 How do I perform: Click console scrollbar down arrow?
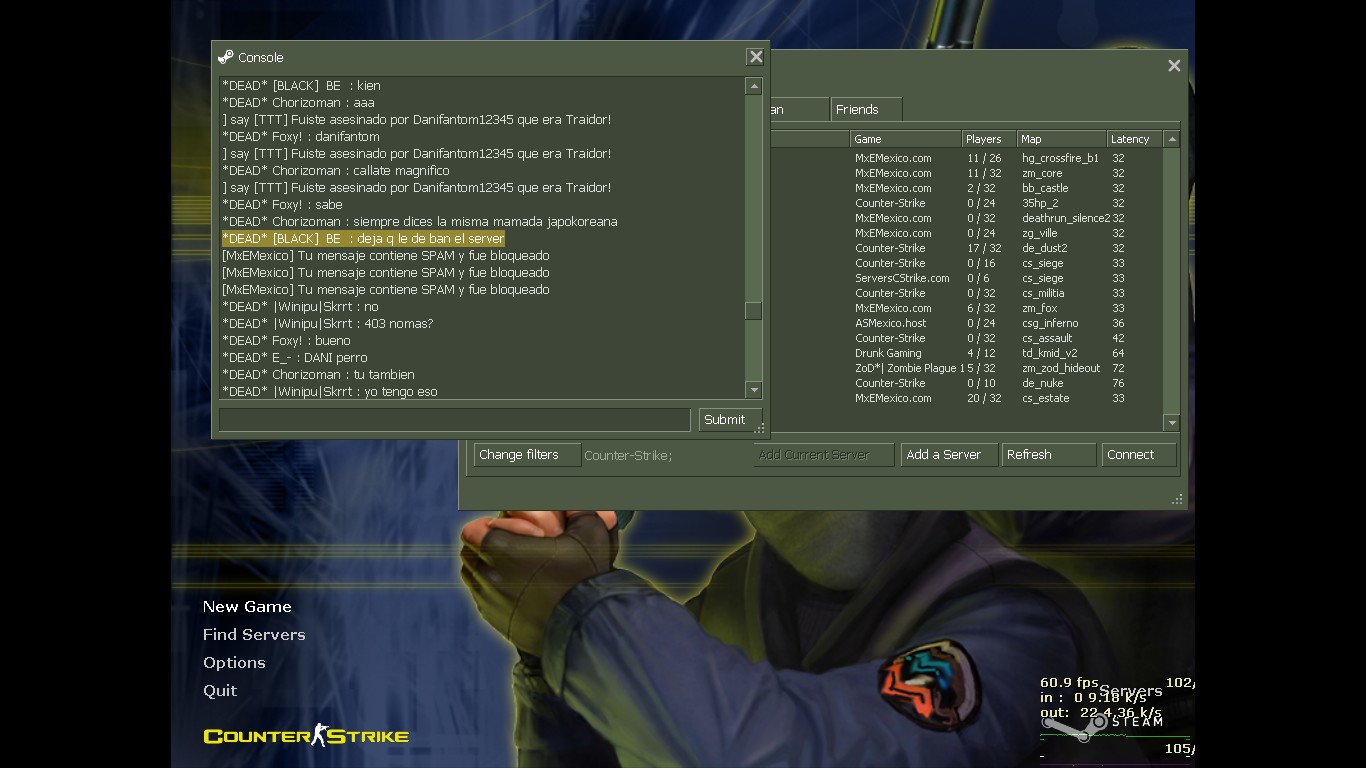754,390
